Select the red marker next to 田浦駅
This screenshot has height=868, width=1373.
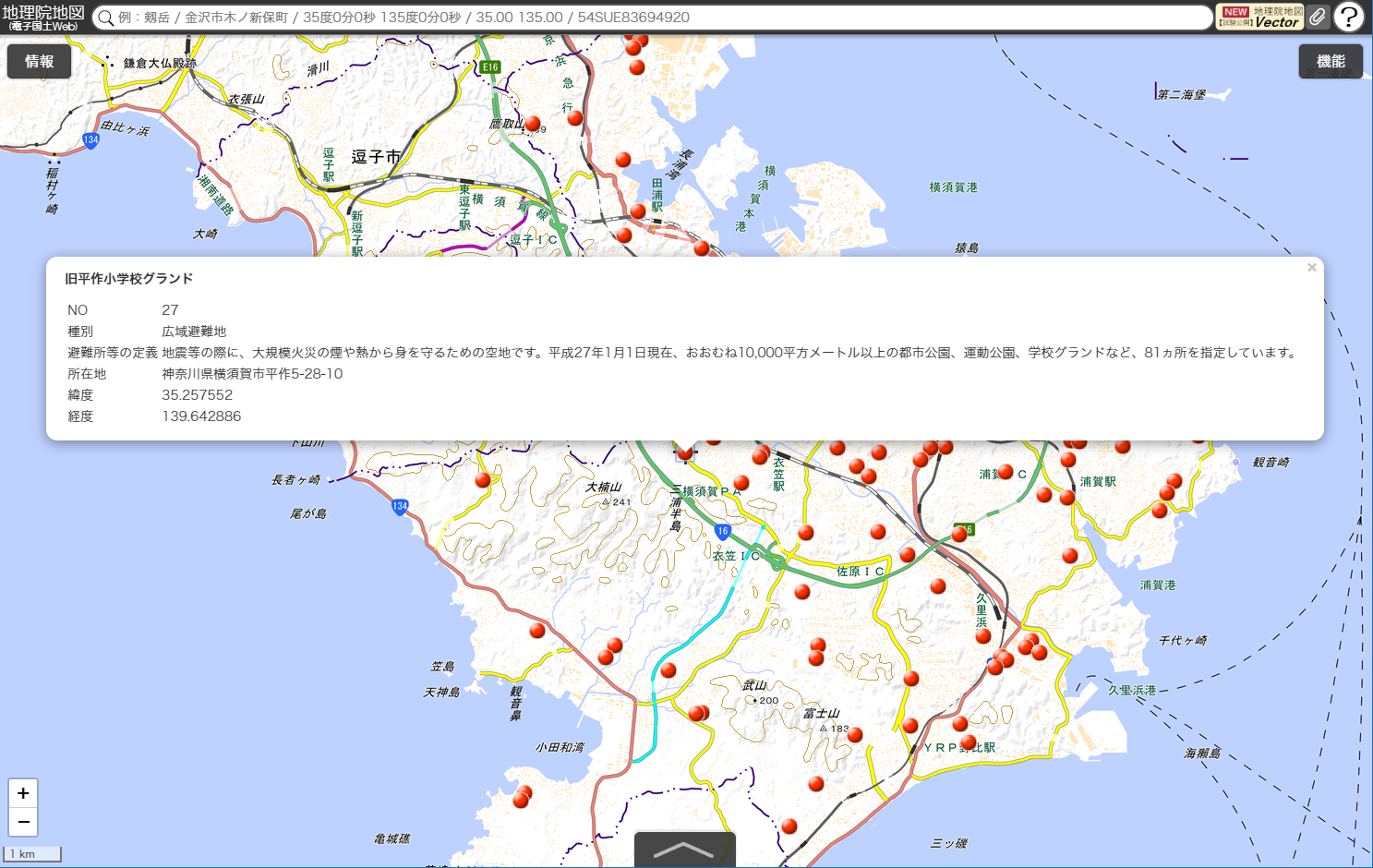point(638,211)
